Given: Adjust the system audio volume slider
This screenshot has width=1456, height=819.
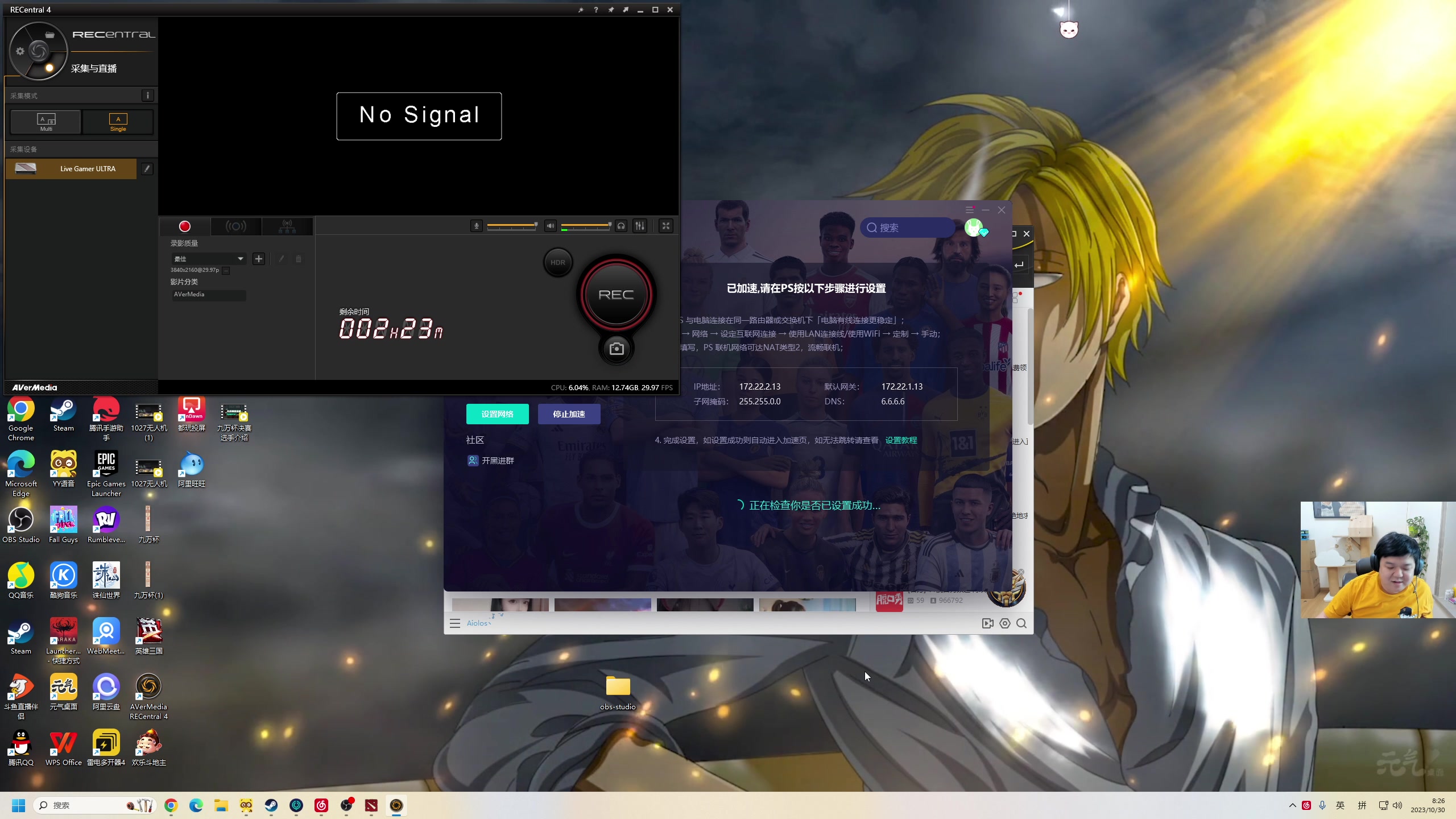Looking at the screenshot, I should coord(586,226).
